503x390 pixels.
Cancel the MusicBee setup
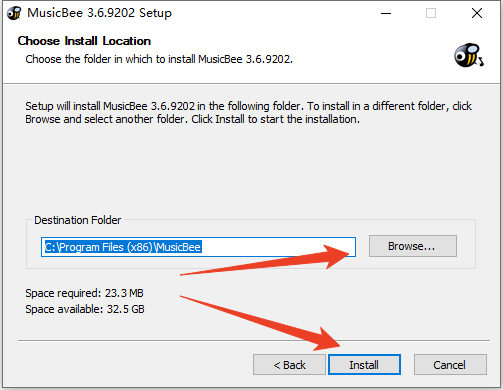coord(450,365)
